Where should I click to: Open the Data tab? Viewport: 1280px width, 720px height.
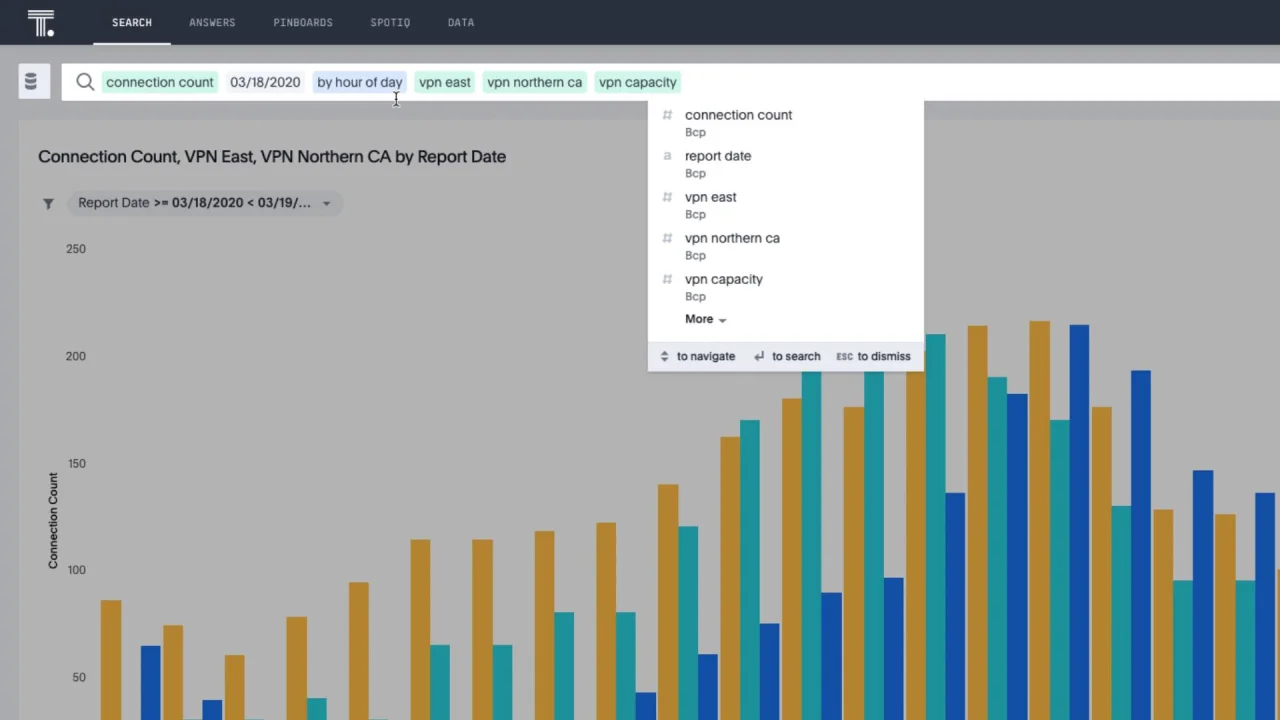click(461, 22)
